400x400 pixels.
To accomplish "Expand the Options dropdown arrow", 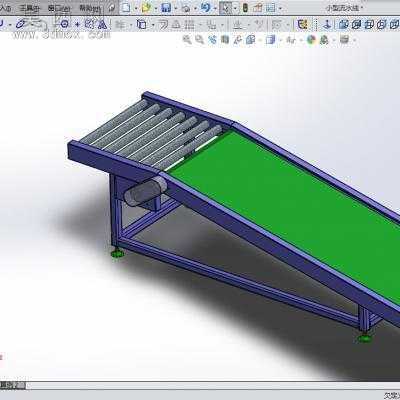I will pos(280,8).
